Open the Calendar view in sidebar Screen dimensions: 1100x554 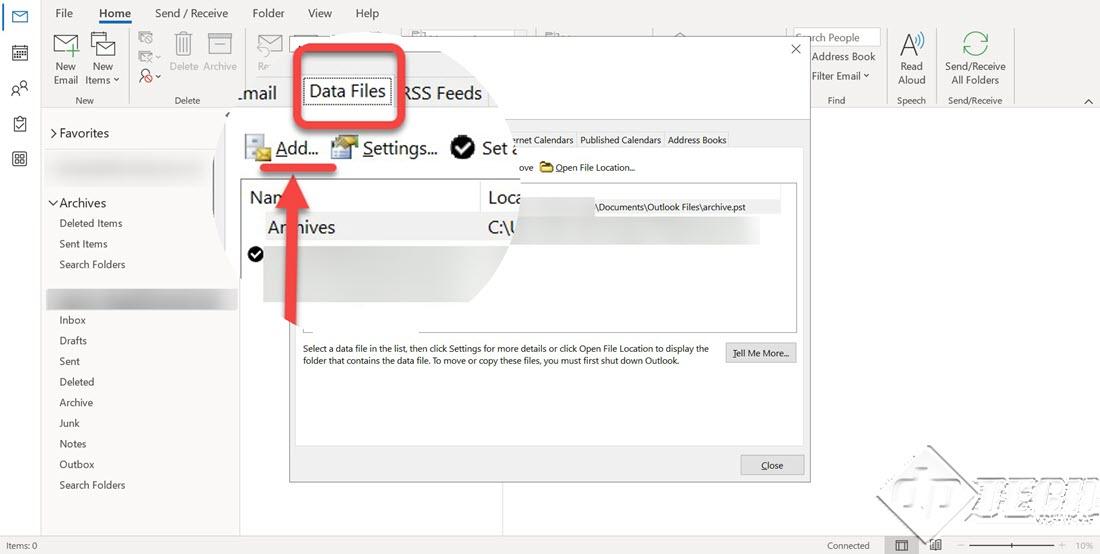coord(19,53)
